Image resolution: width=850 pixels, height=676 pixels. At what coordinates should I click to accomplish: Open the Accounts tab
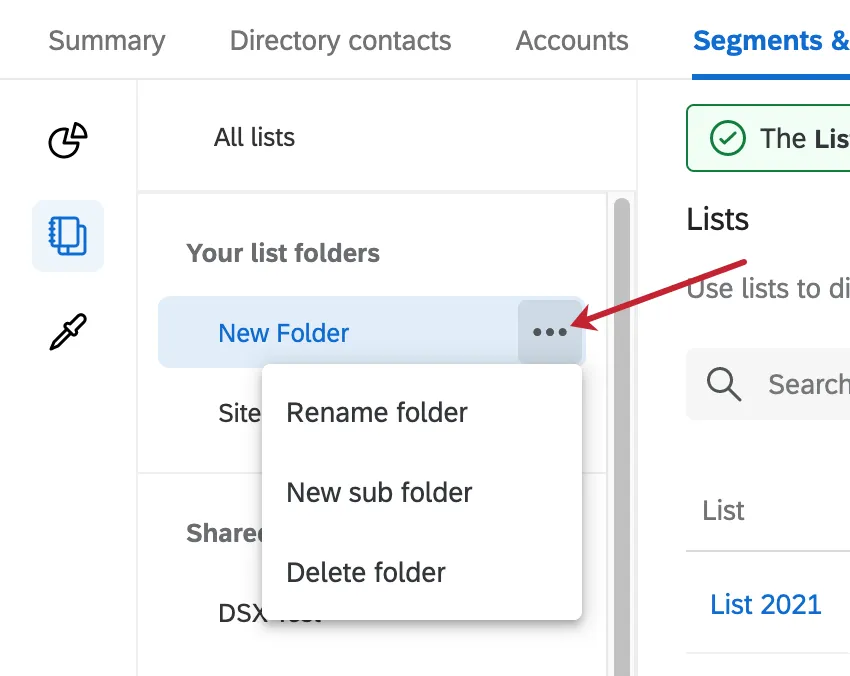[571, 40]
